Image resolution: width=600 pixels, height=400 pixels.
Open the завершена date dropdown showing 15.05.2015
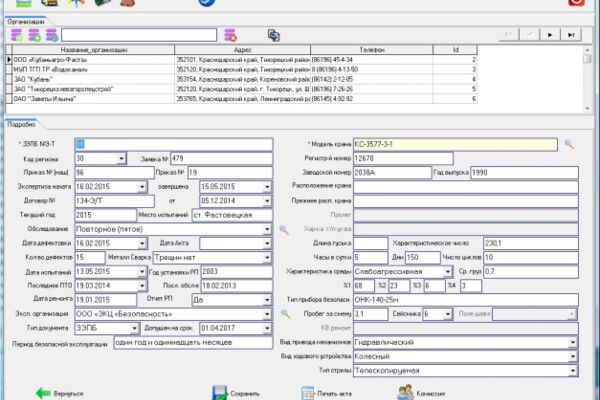[267, 187]
